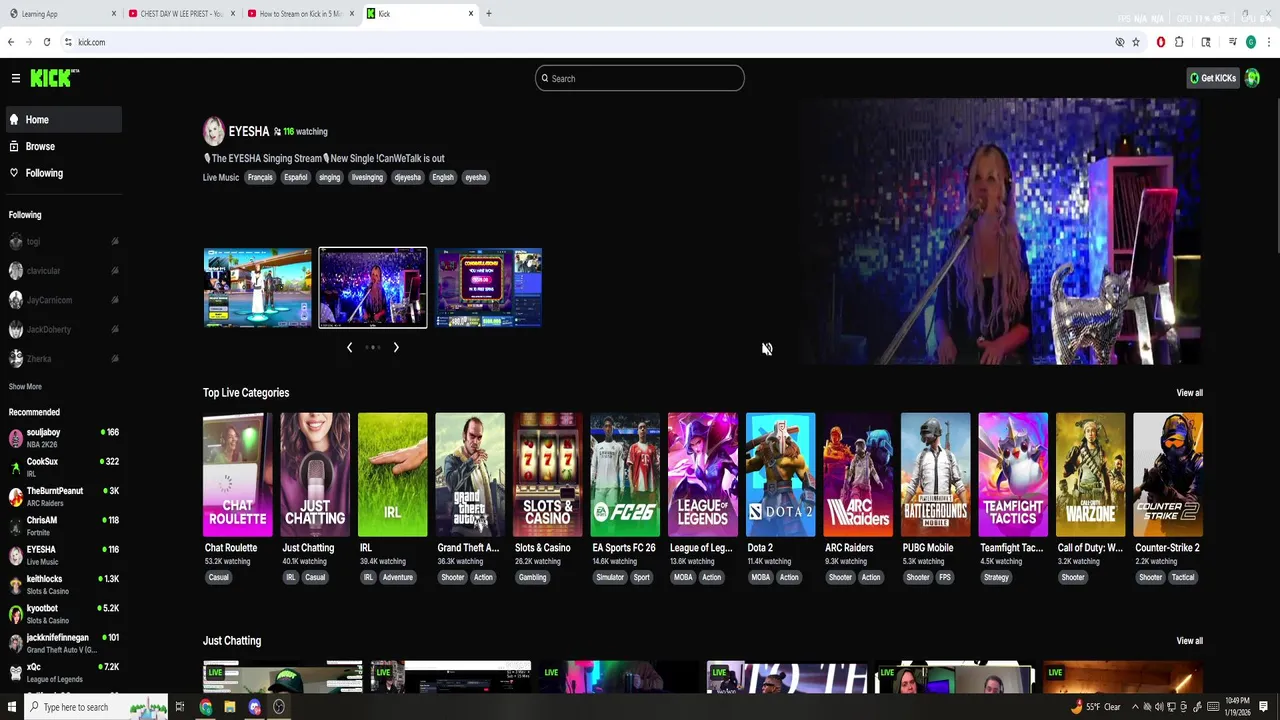Switch to Learning App tab
This screenshot has width=1280, height=720.
pyautogui.click(x=60, y=14)
